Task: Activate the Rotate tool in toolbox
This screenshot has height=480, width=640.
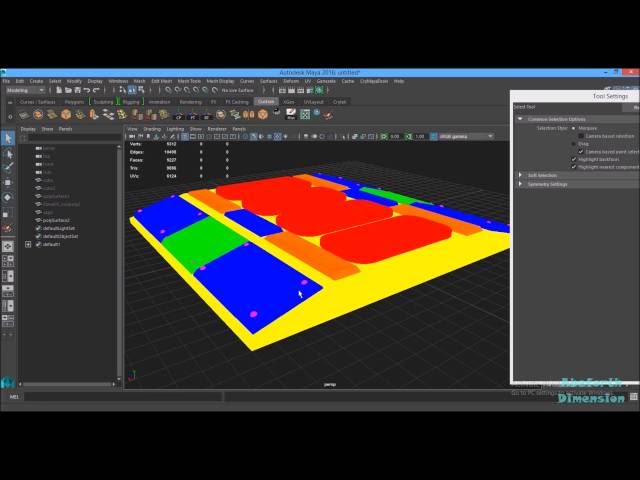Action: click(8, 198)
